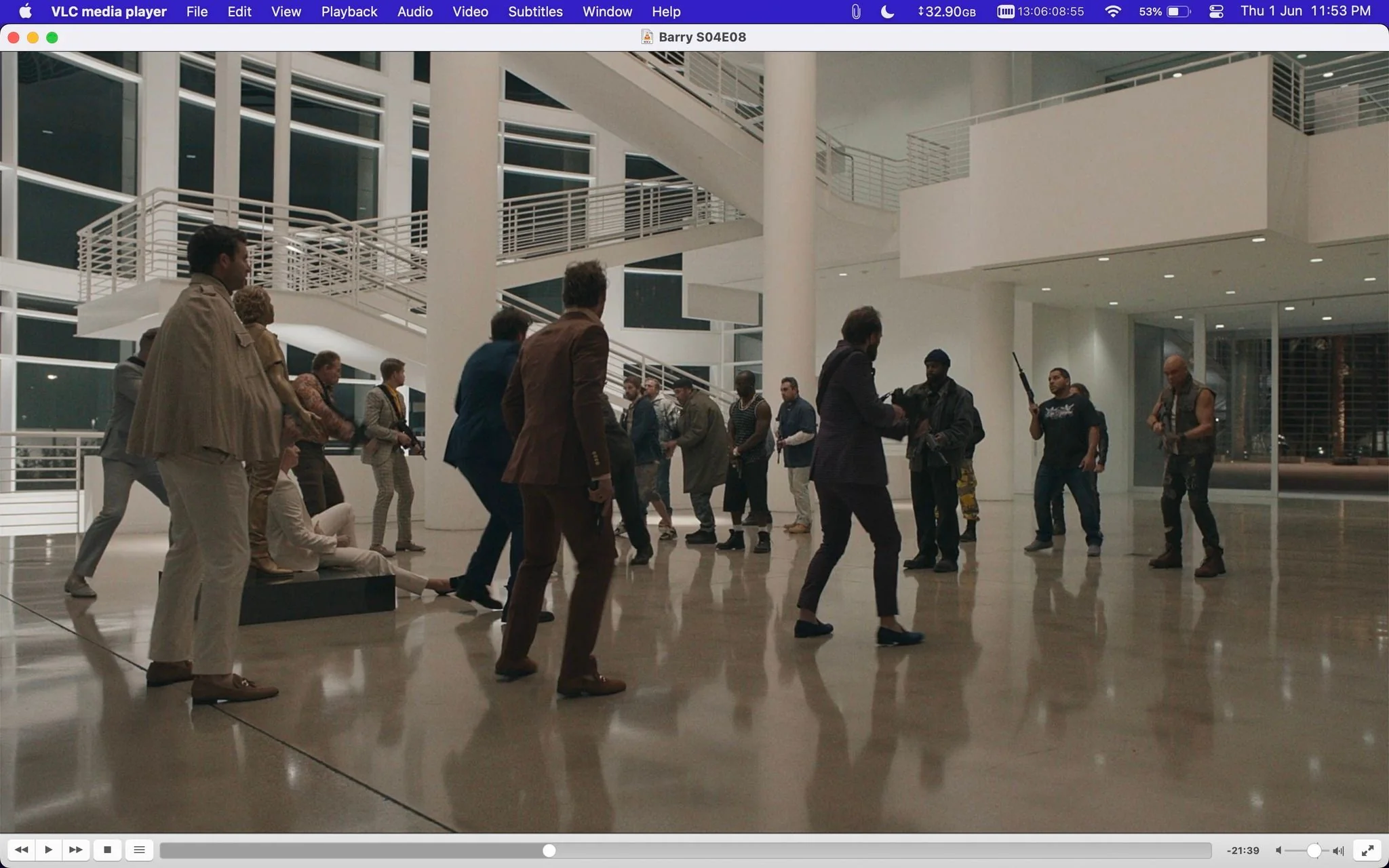
Task: Open the Wi-Fi status menu
Action: coord(1113,12)
